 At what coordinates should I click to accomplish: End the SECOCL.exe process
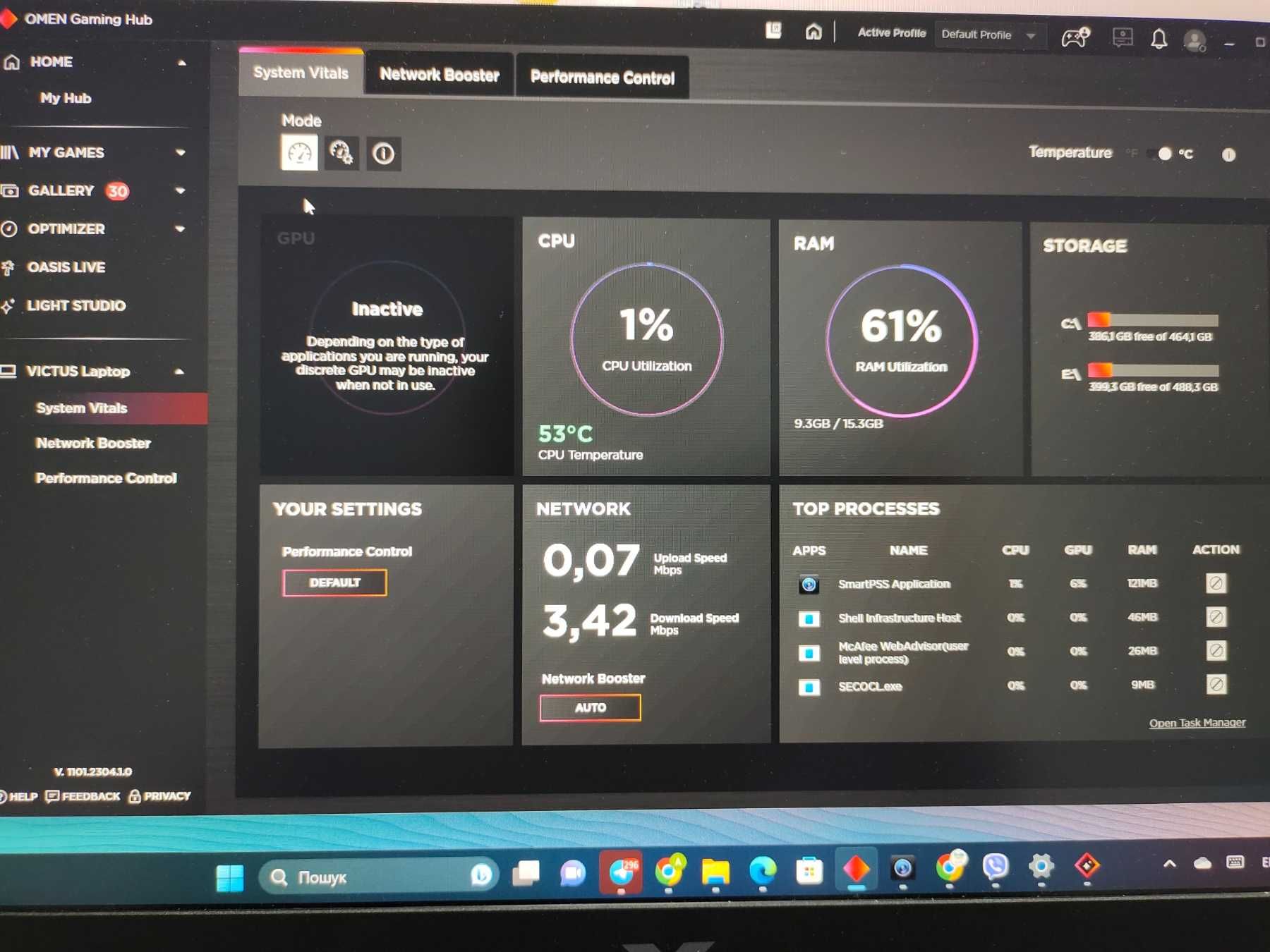coord(1216,684)
